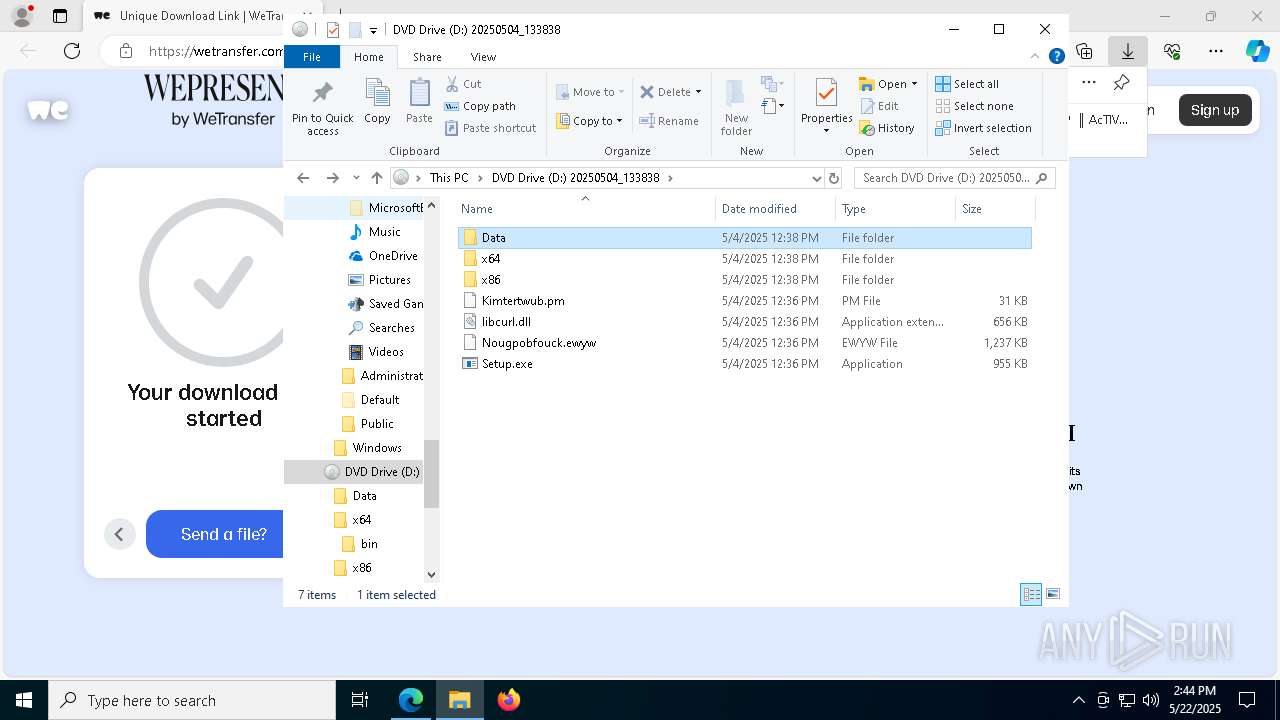Screen dimensions: 1280x720
Task: Expand address bar history dropdown
Action: tap(817, 178)
